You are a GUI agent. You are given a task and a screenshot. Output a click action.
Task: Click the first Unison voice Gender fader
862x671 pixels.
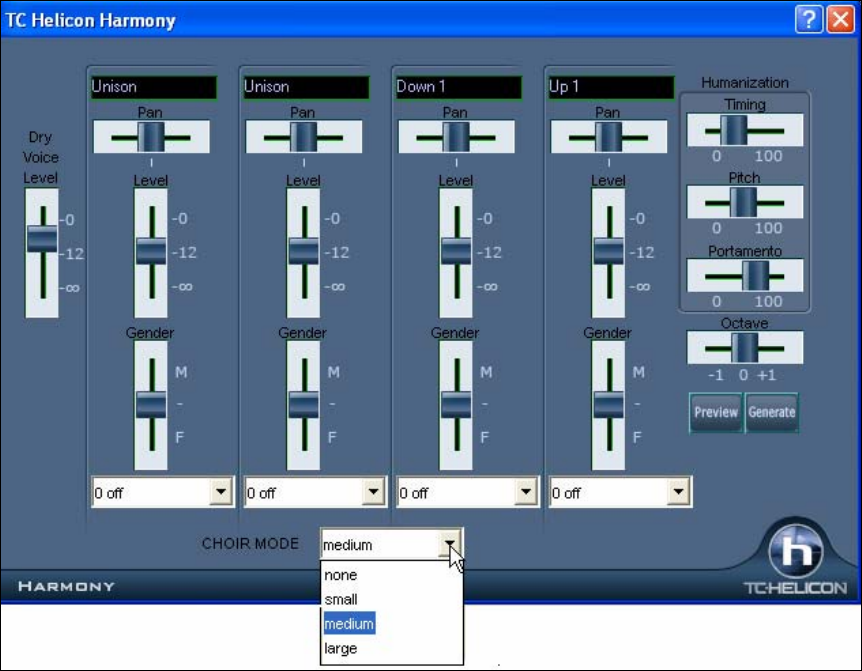pyautogui.click(x=151, y=406)
